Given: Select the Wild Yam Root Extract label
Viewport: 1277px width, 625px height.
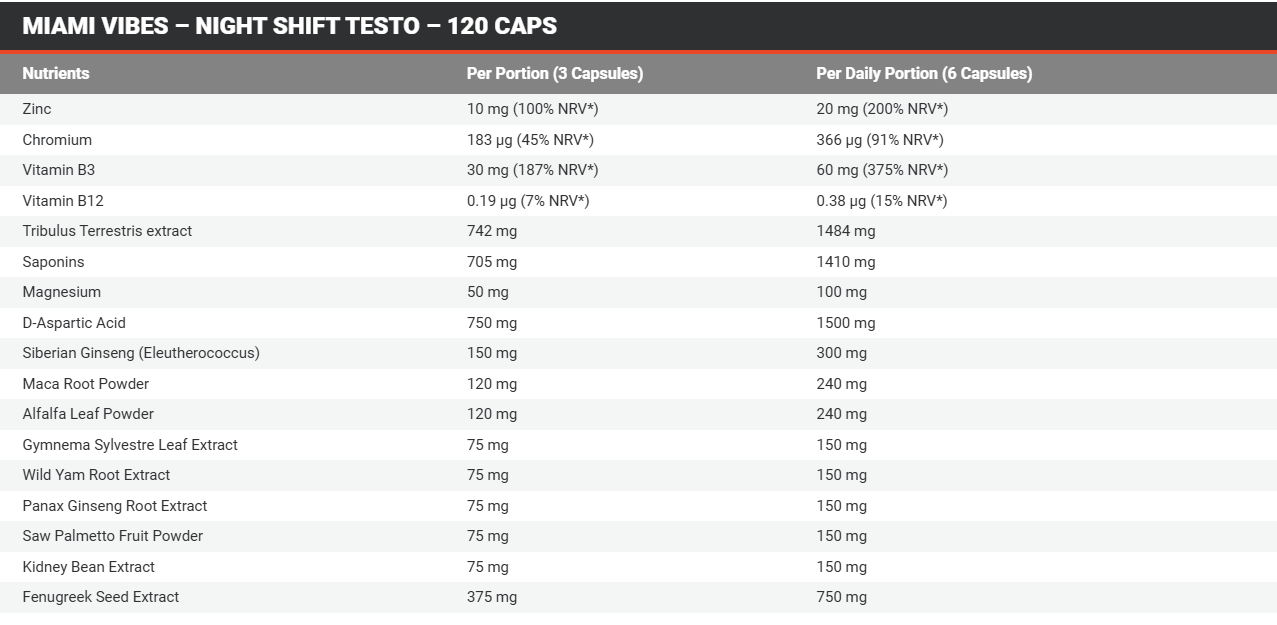Looking at the screenshot, I should (x=96, y=475).
